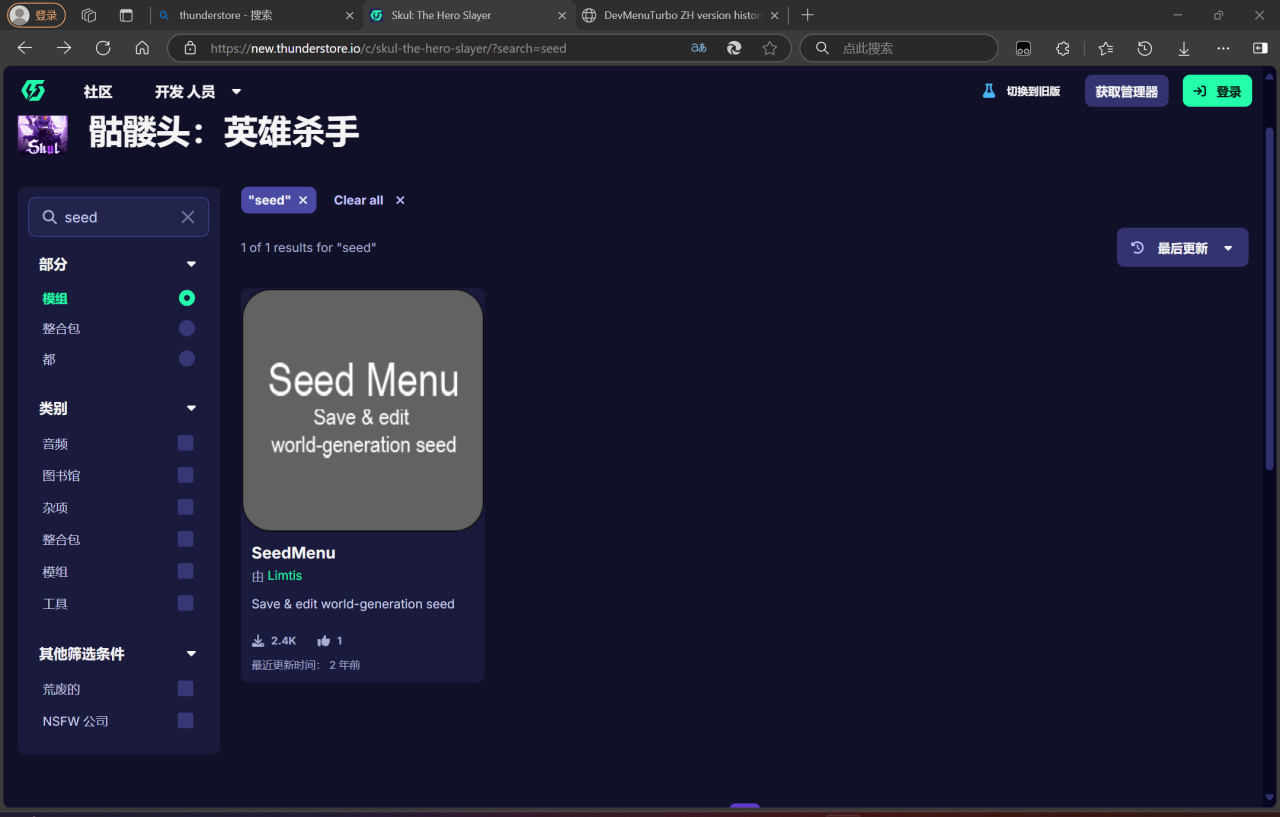The width and height of the screenshot is (1280, 817).
Task: Check the 杂项 category checkbox
Action: [x=185, y=507]
